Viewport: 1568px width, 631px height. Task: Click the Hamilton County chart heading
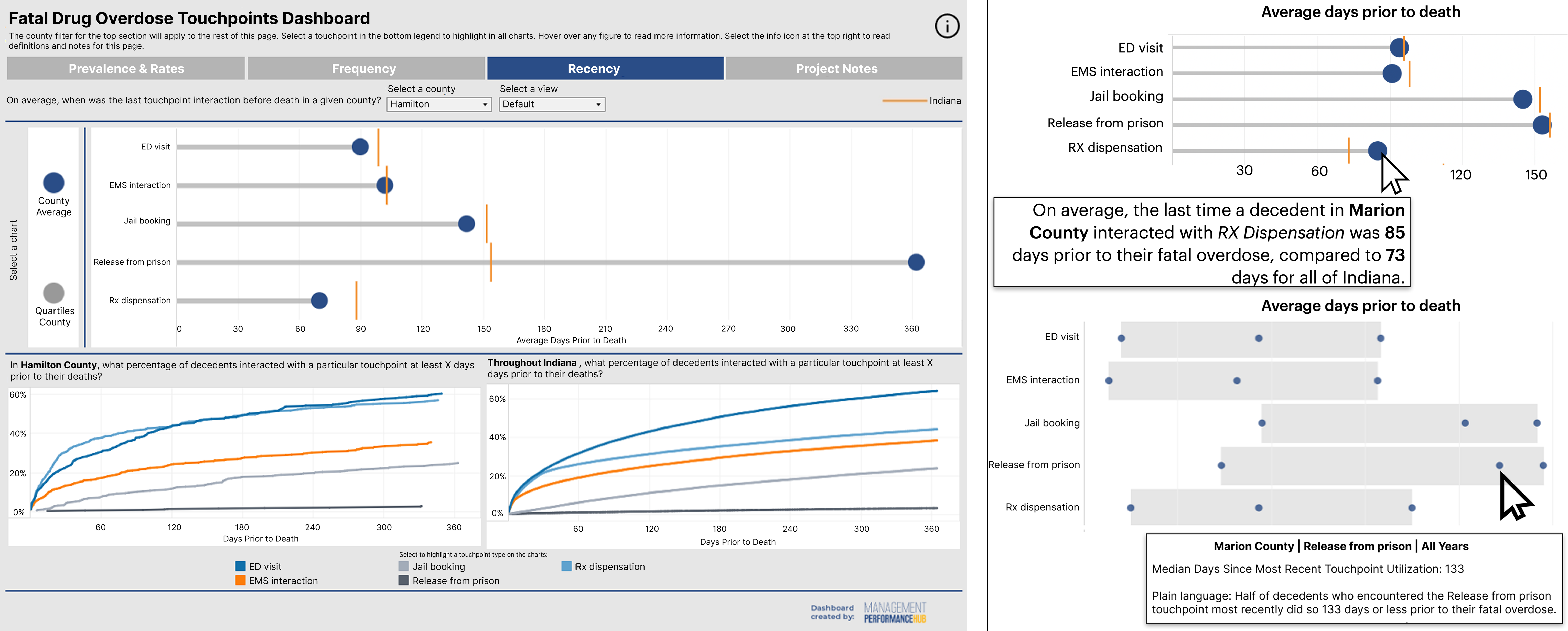coord(242,371)
